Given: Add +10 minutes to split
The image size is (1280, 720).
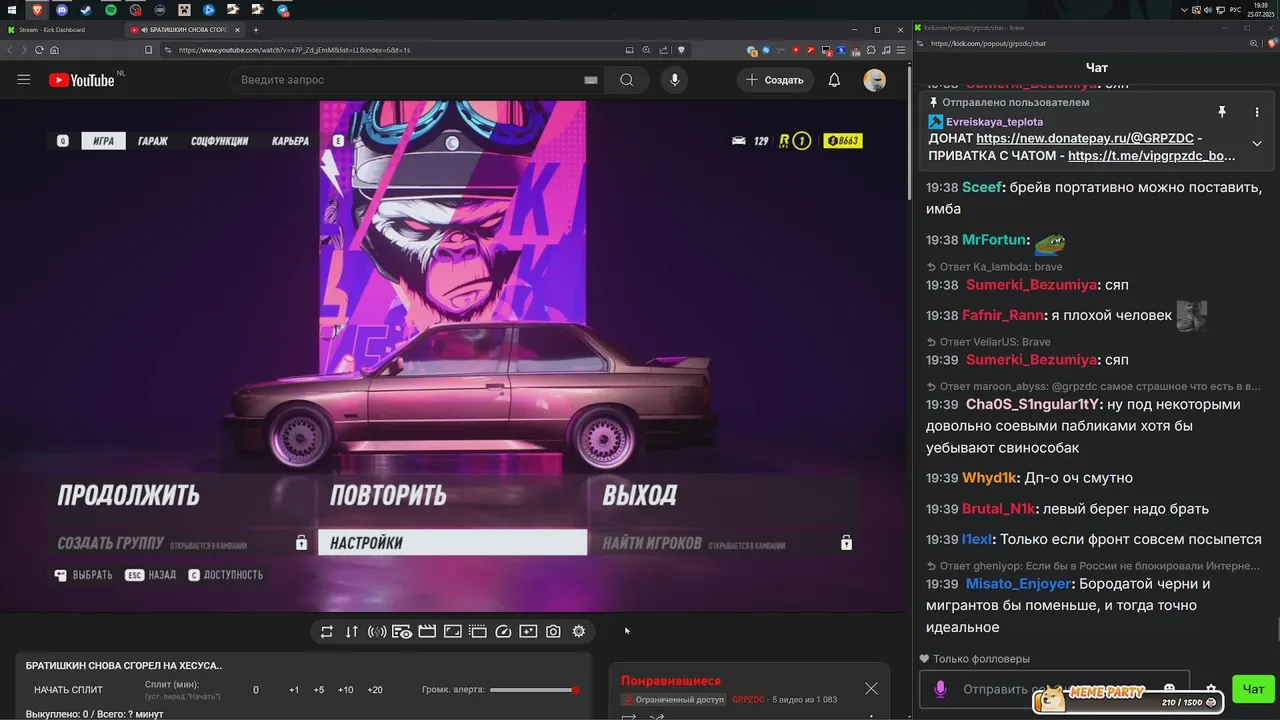Looking at the screenshot, I should point(345,690).
